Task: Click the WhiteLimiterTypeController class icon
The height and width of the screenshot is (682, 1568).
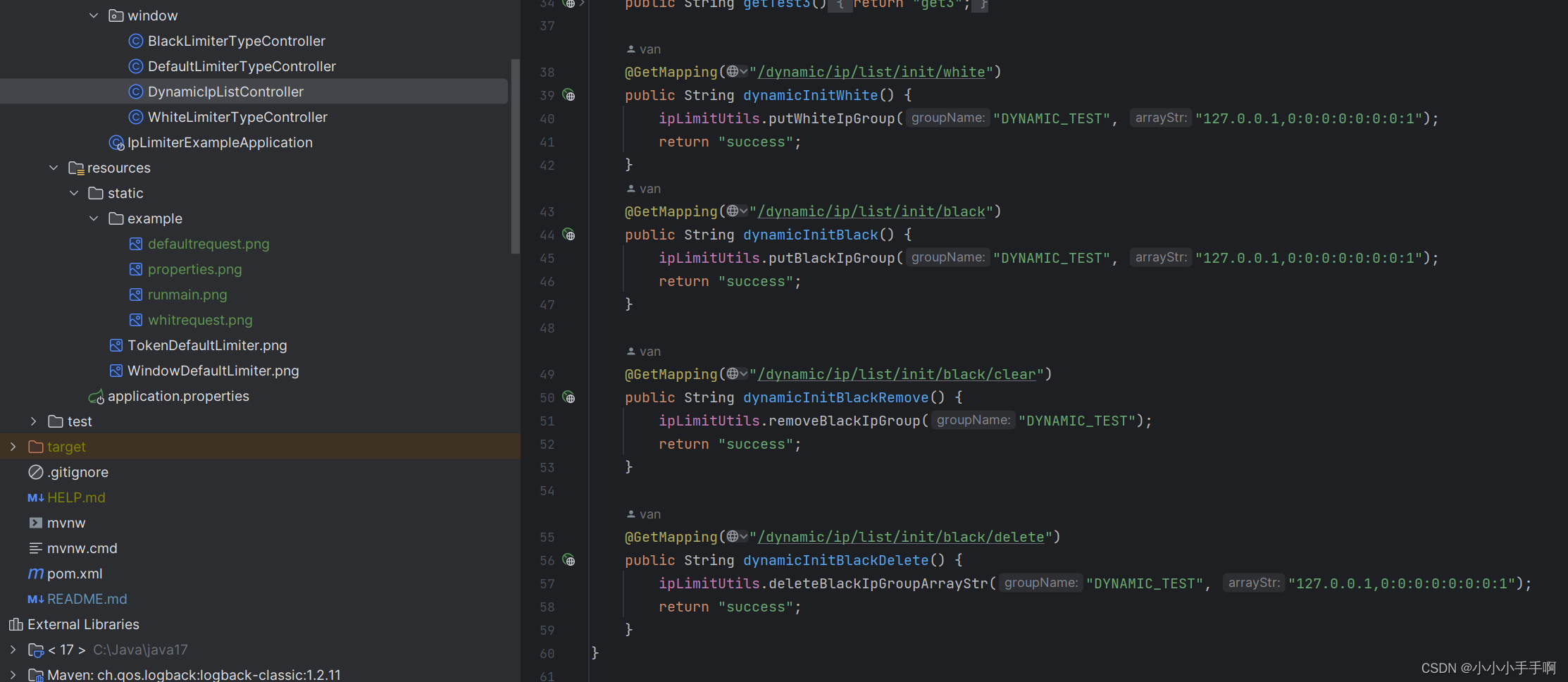Action: click(136, 117)
